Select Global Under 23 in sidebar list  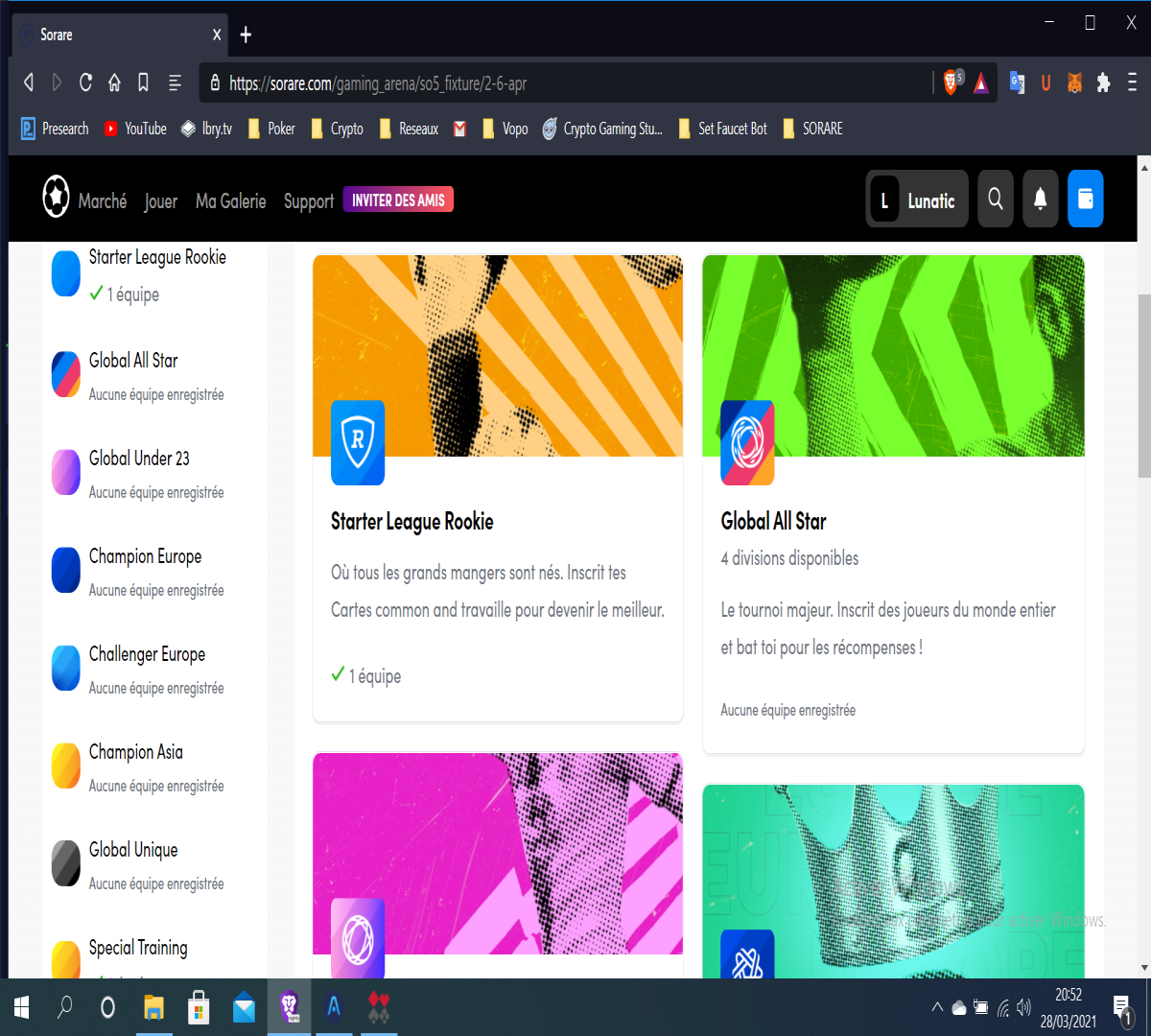139,459
